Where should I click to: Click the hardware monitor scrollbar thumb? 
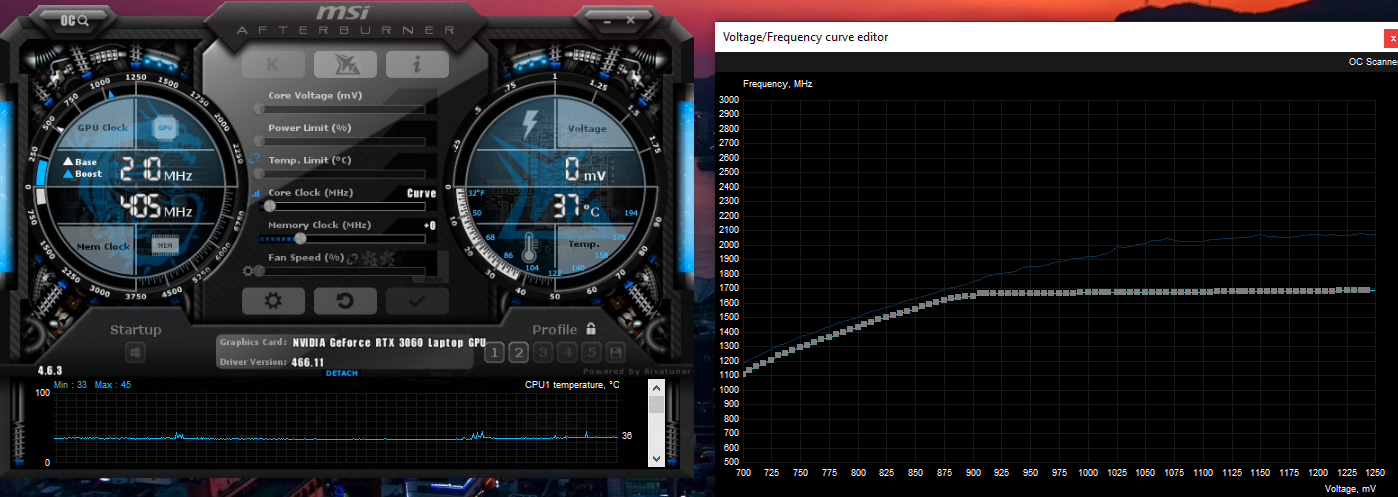pyautogui.click(x=656, y=404)
